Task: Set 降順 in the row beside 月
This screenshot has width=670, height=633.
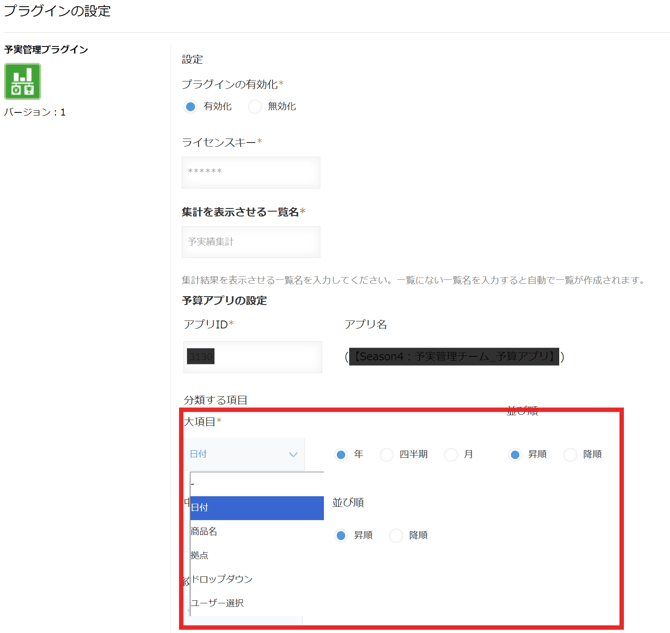Action: coord(570,455)
